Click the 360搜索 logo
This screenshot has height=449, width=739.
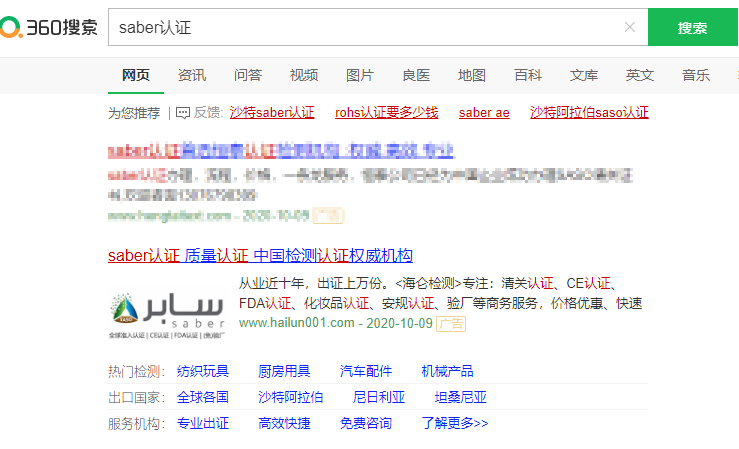coord(49,27)
